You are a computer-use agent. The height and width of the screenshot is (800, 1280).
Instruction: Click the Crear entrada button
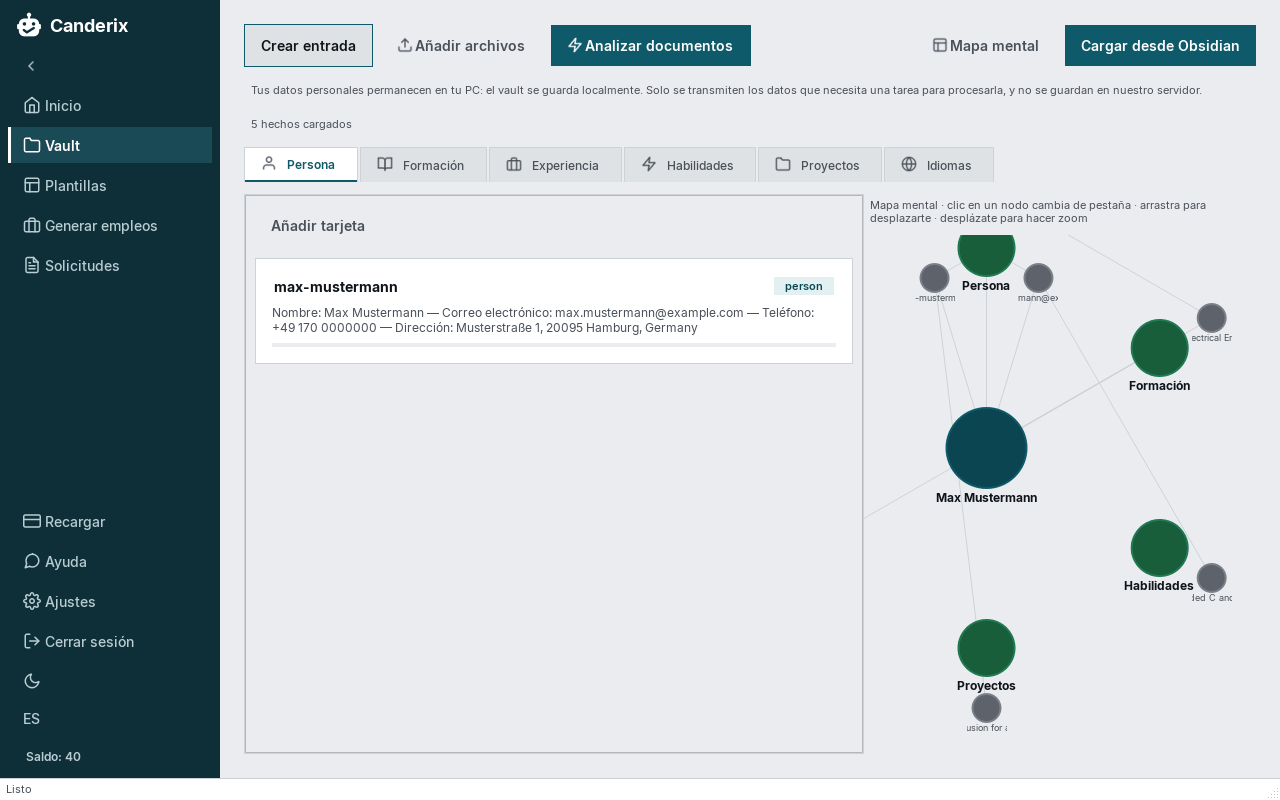pos(308,46)
